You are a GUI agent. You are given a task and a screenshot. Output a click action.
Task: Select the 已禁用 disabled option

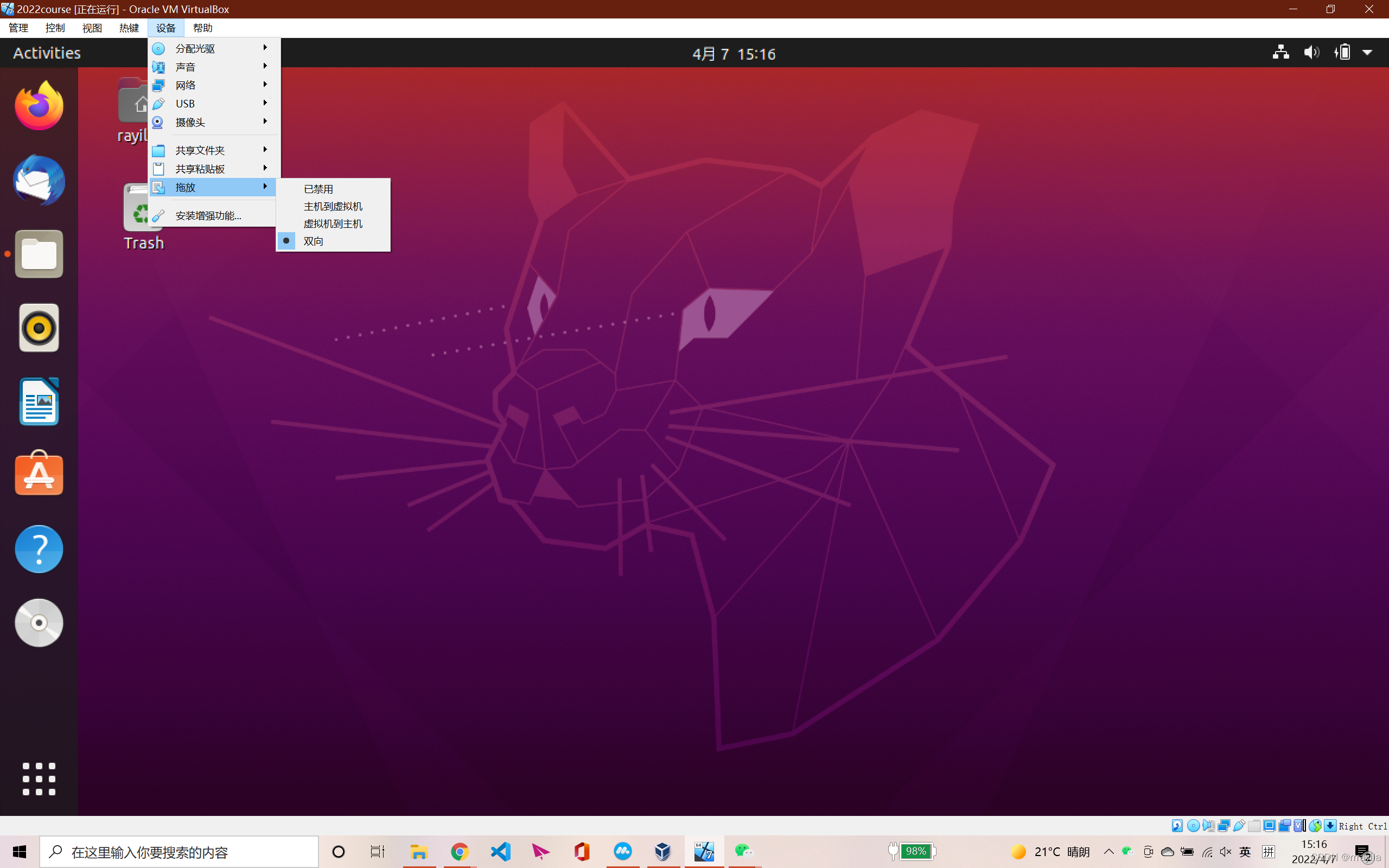pos(333,189)
